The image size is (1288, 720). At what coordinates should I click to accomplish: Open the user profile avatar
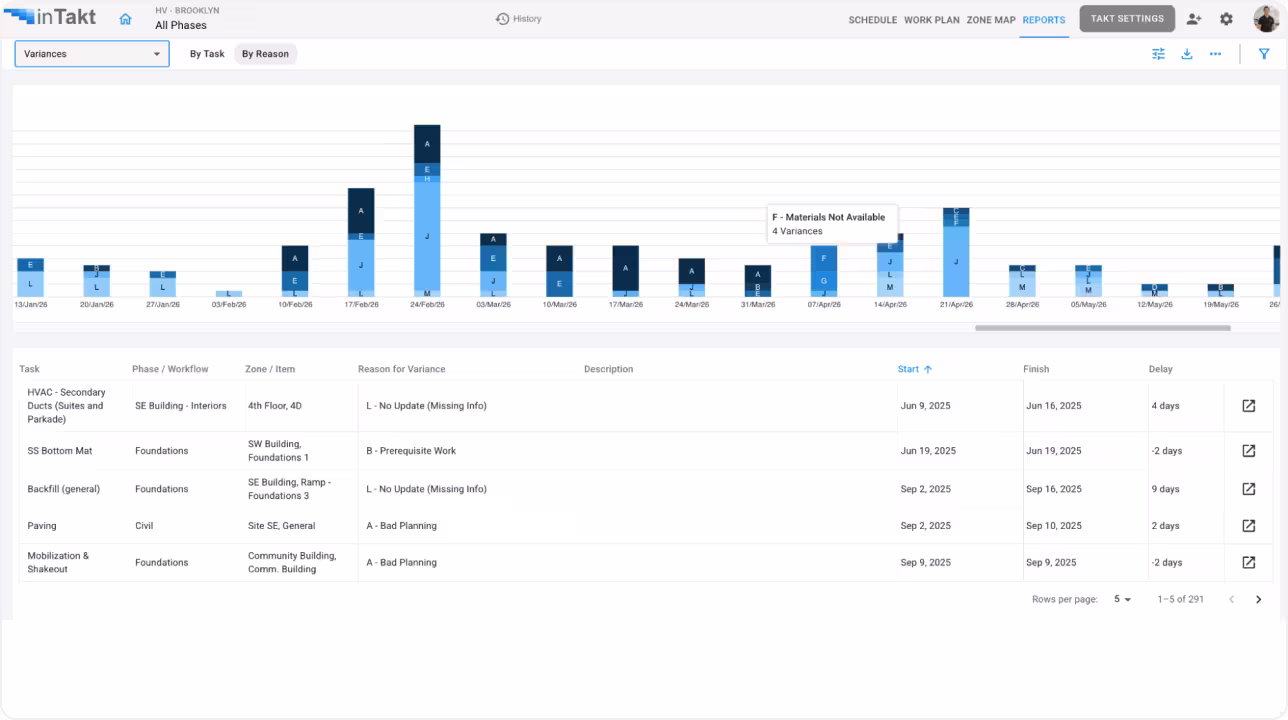coord(1266,18)
